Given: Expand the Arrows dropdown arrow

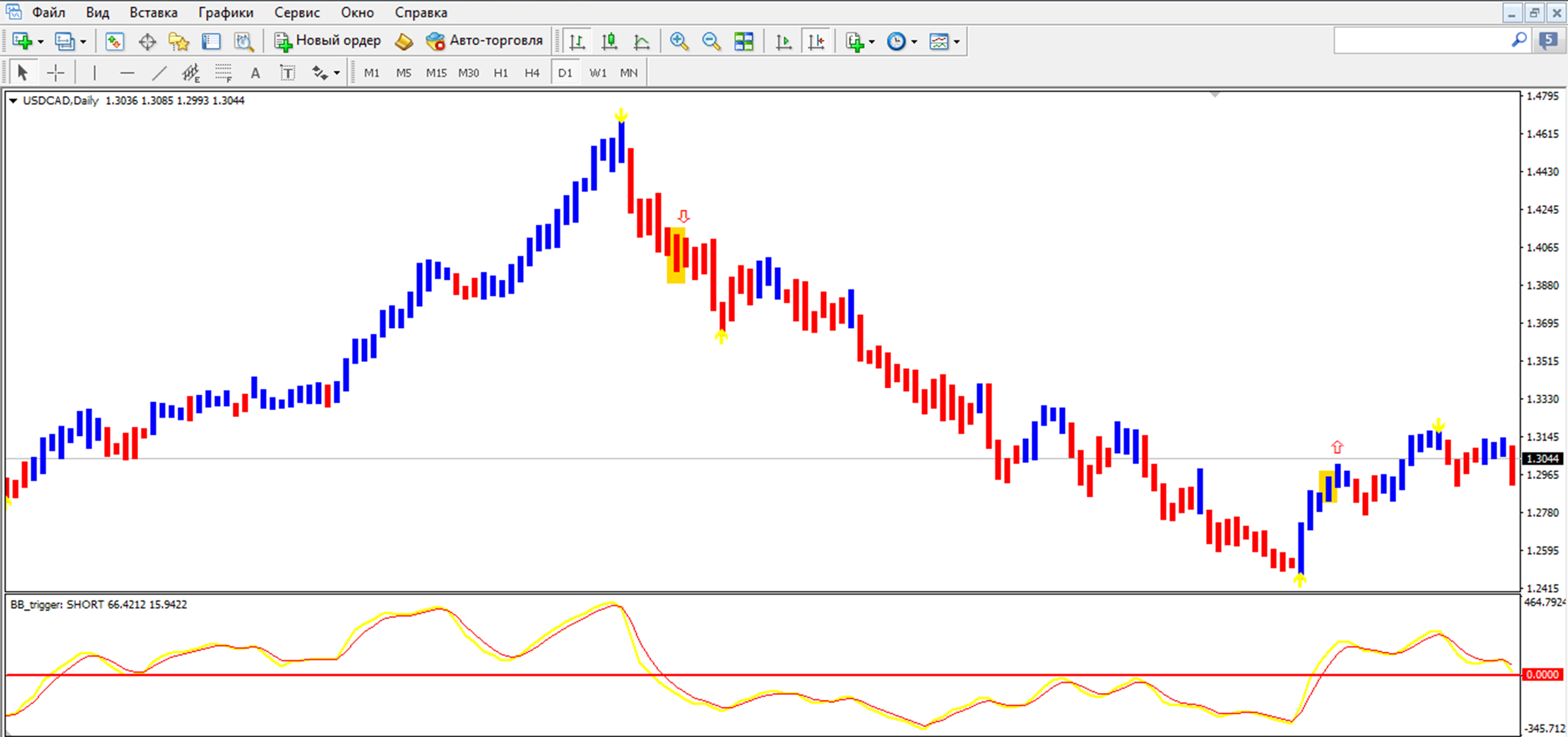Looking at the screenshot, I should [x=337, y=73].
